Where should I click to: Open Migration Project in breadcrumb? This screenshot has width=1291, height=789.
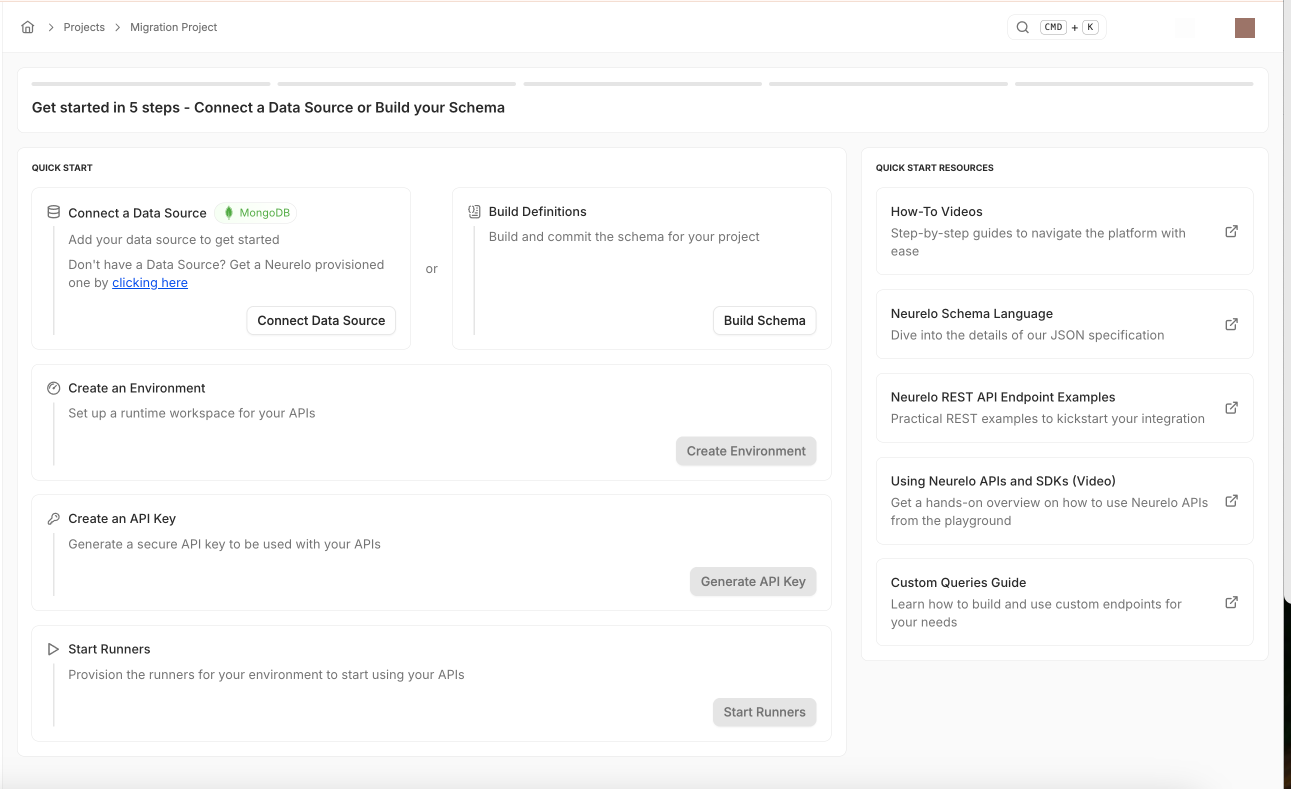point(173,27)
